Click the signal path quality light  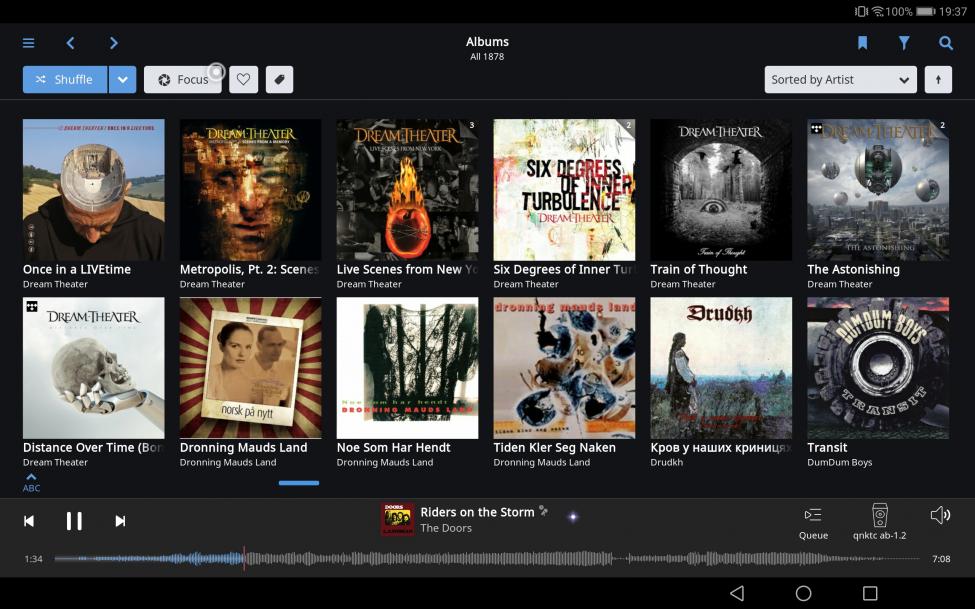coord(573,516)
